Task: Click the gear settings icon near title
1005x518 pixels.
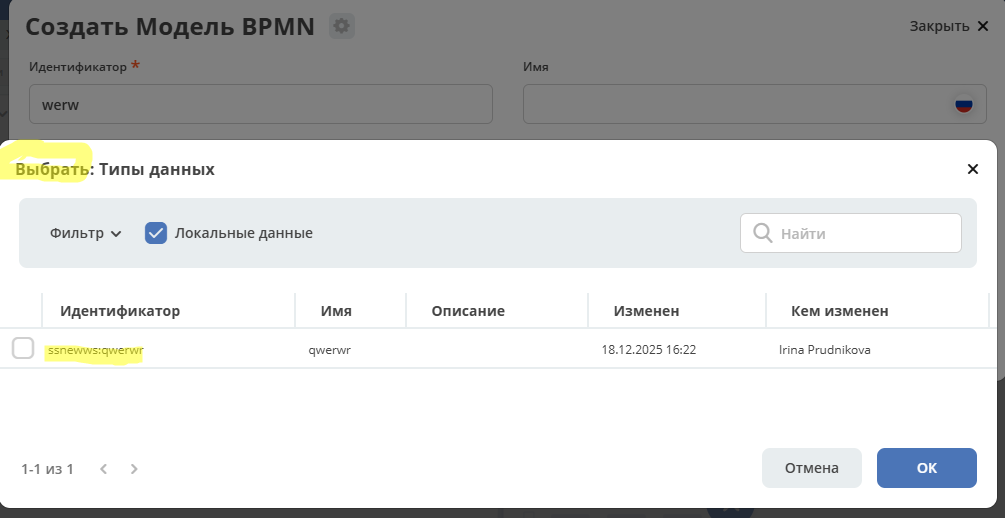Action: 342,26
